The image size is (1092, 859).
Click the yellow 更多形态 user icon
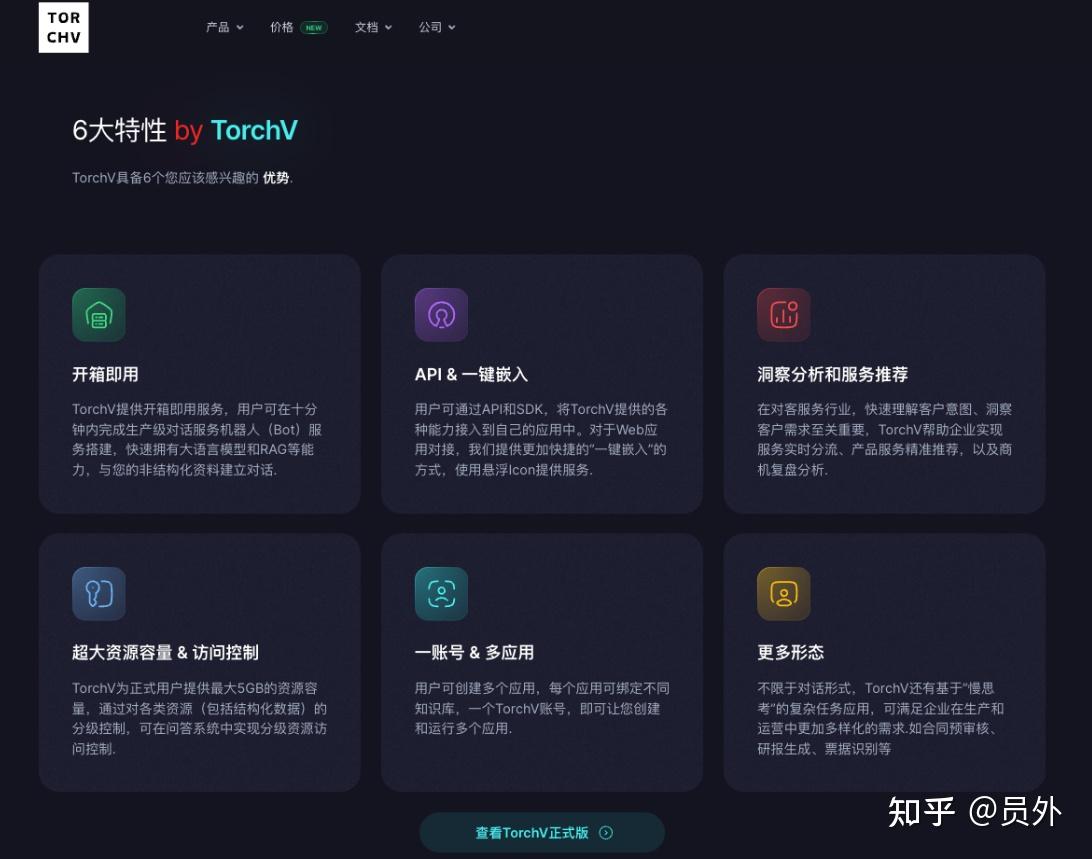(784, 594)
